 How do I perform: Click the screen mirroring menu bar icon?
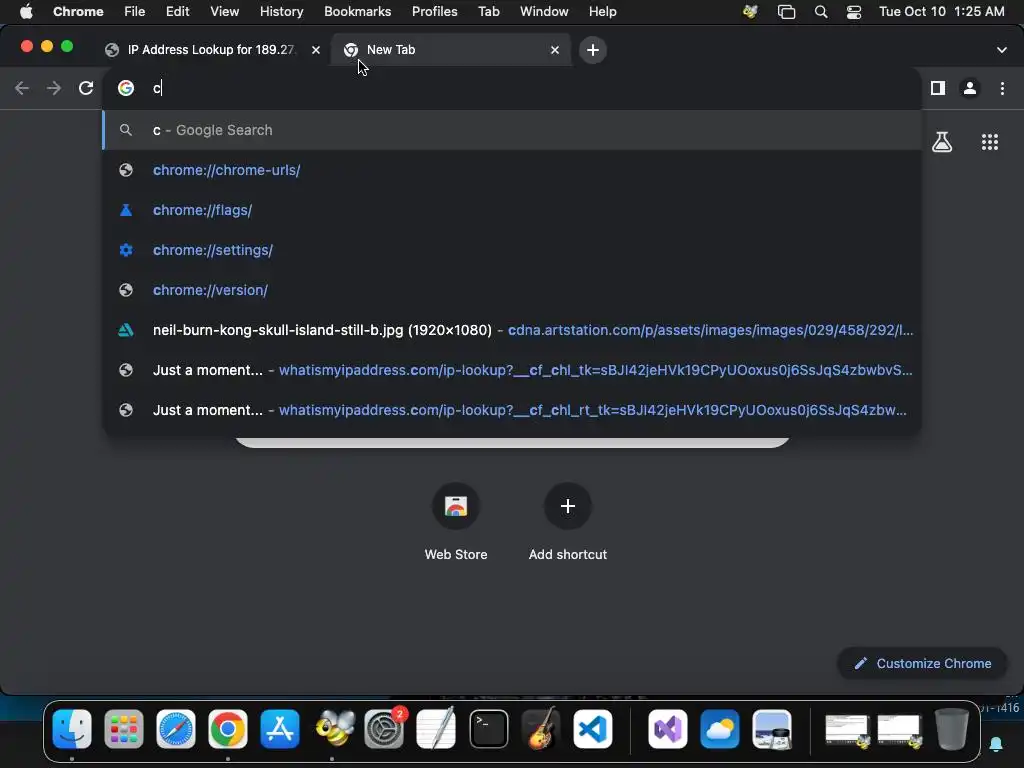[786, 12]
